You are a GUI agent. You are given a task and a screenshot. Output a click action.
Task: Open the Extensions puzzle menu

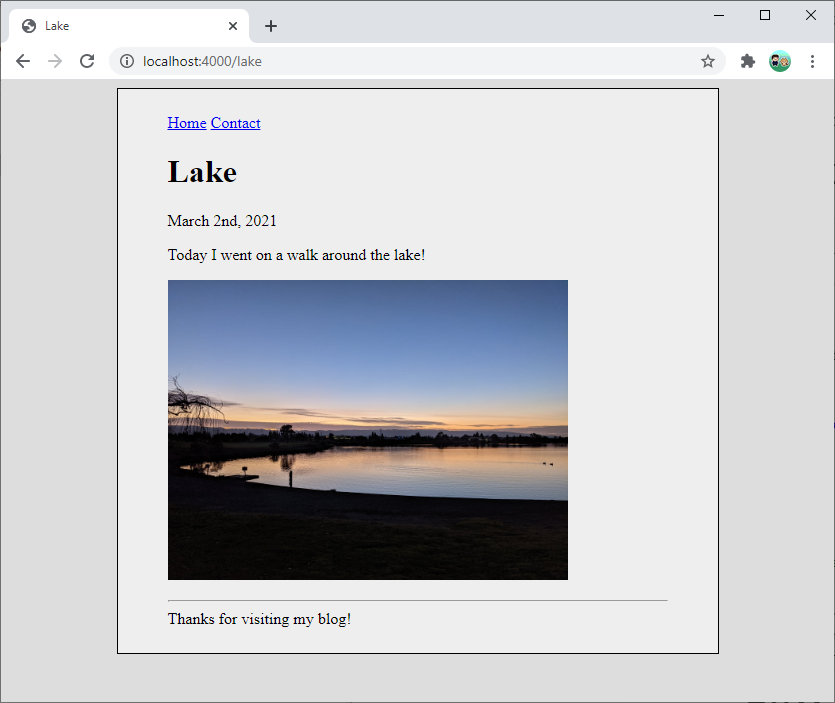747,61
